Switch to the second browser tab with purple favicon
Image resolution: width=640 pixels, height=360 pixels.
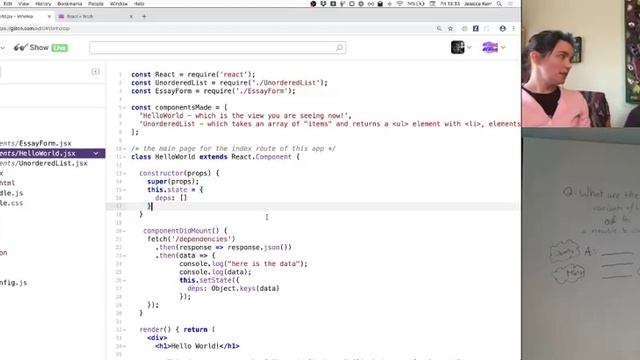click(95, 16)
